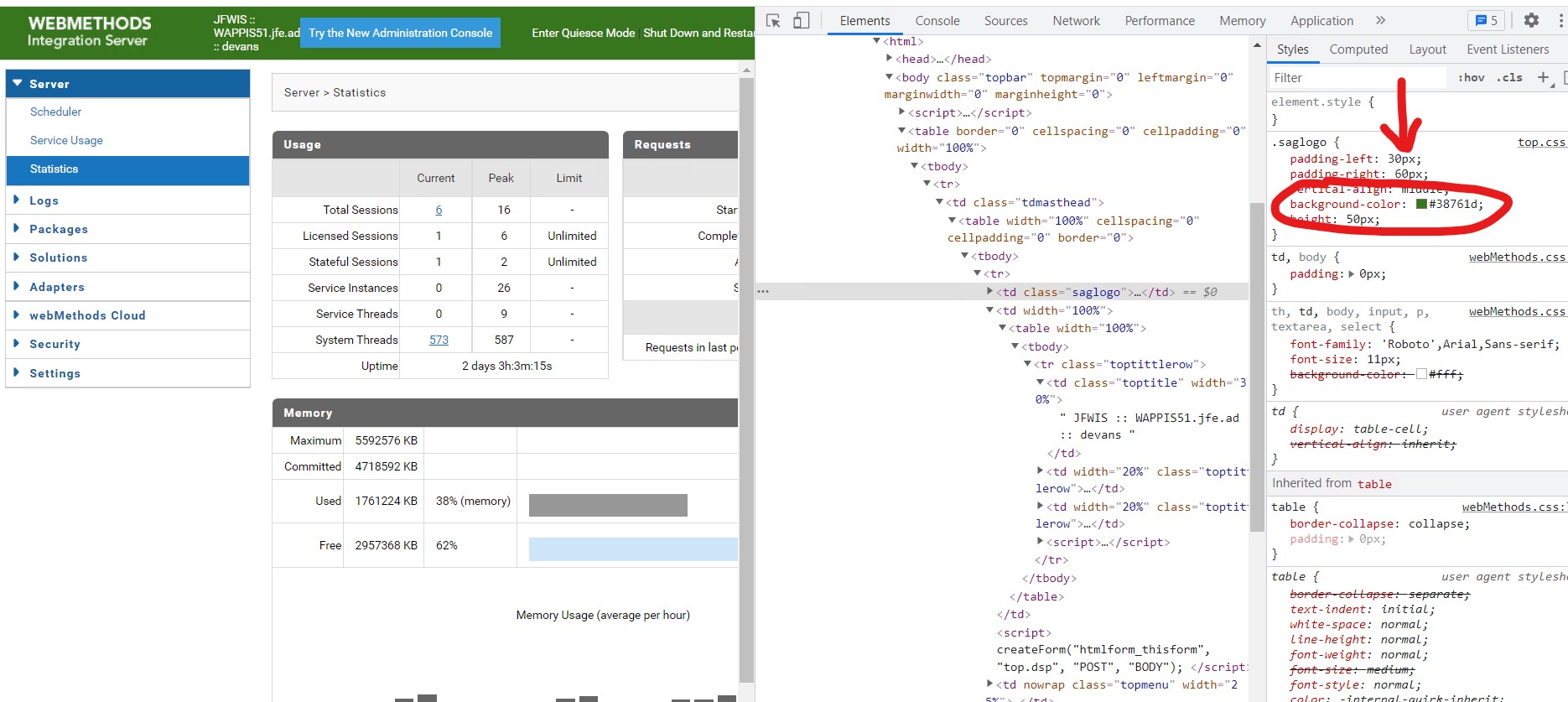Screen dimensions: 1568x702
Task: Switch to the Sources tab
Action: 1006,21
